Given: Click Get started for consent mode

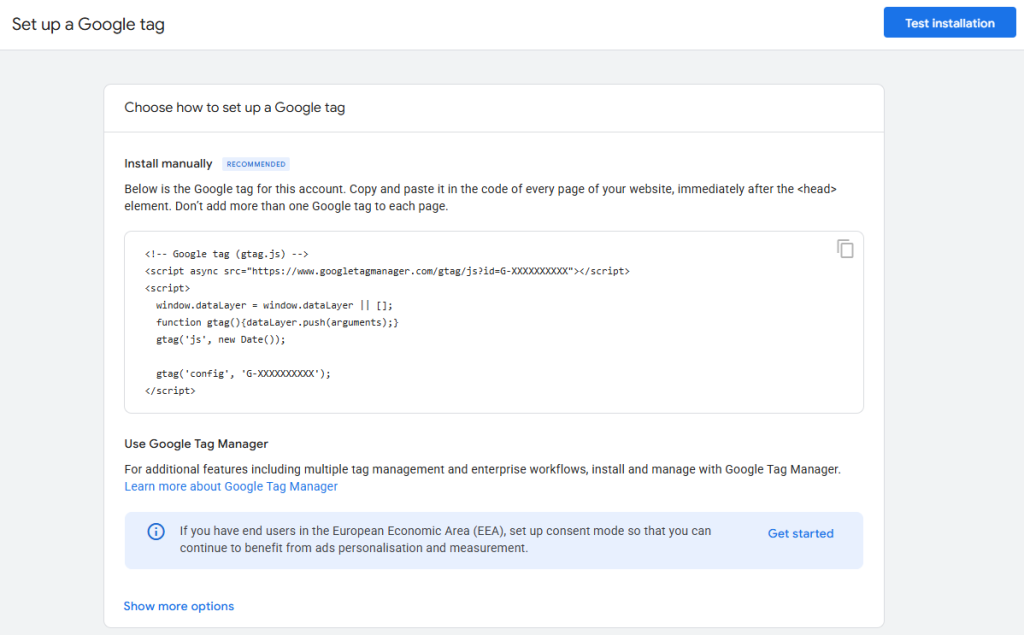Looking at the screenshot, I should pos(800,533).
